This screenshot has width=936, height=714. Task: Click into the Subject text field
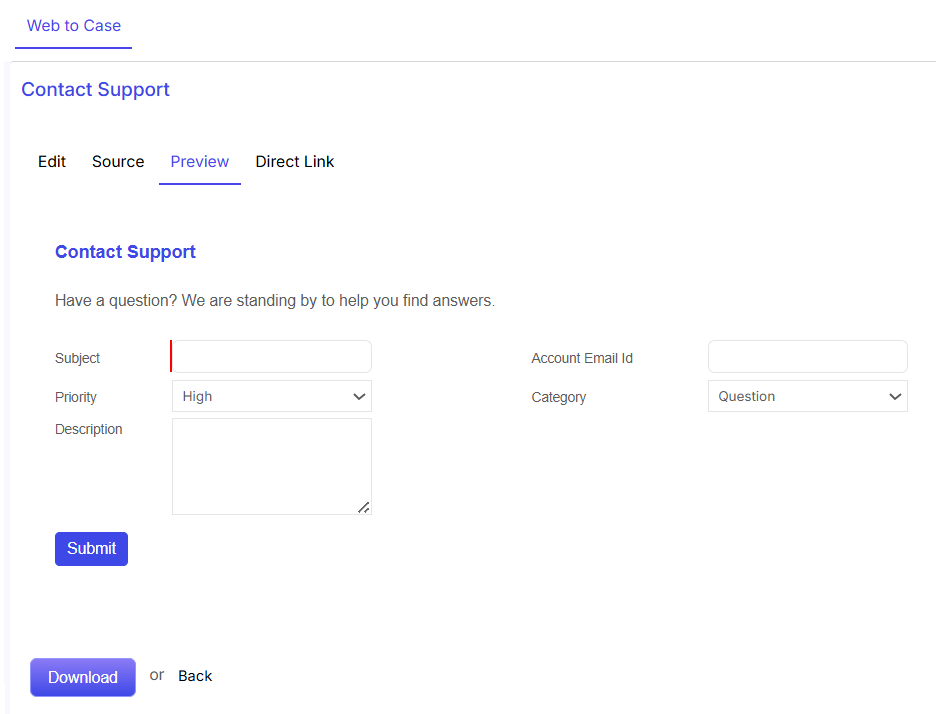point(272,356)
